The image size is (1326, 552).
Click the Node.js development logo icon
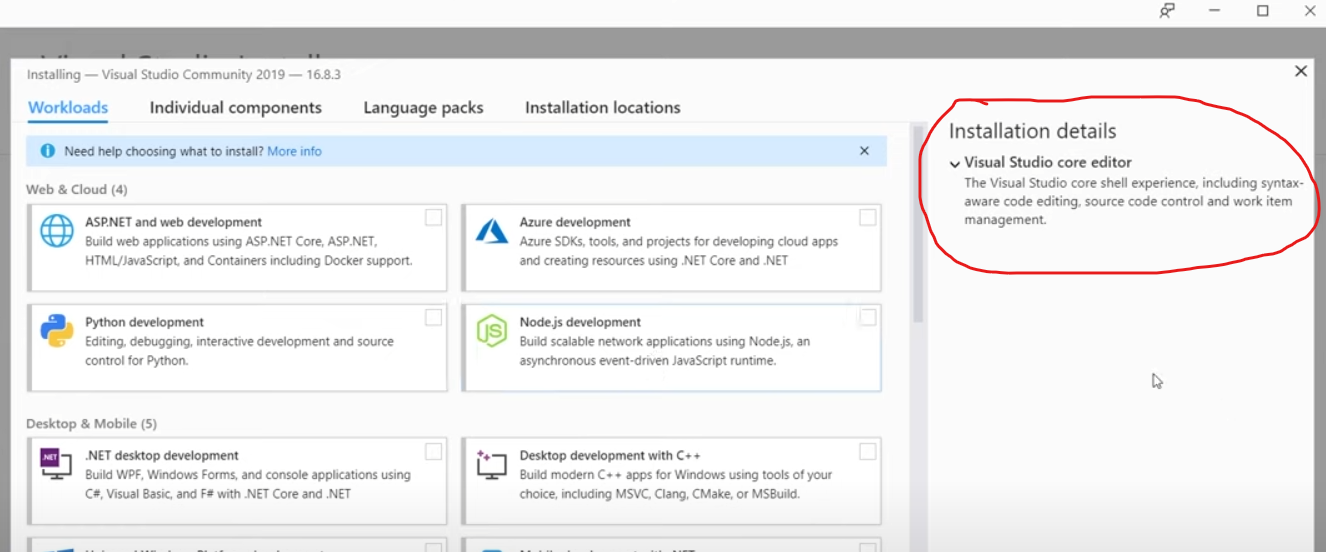492,331
